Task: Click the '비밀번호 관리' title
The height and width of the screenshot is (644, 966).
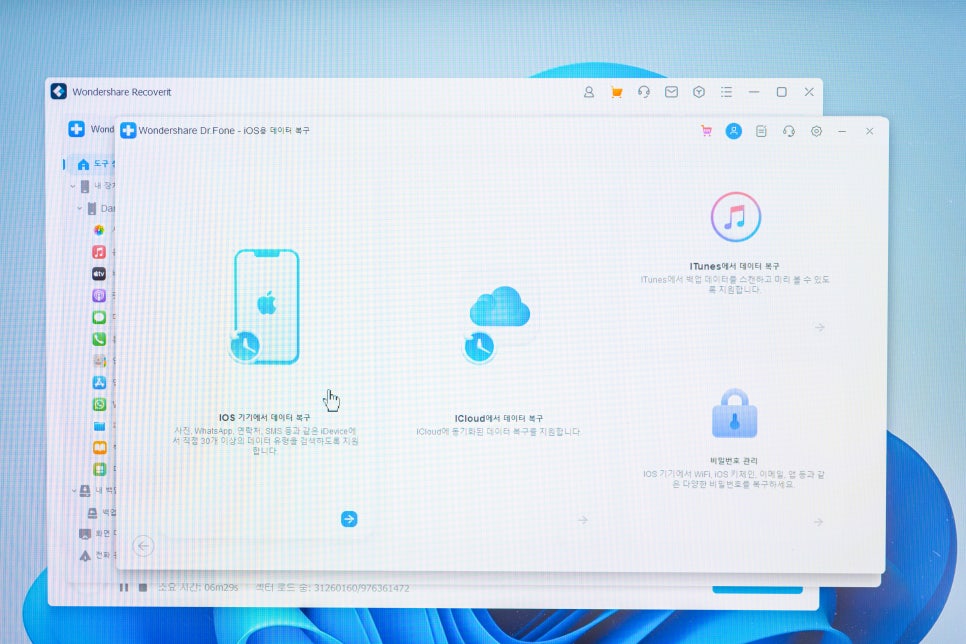Action: coord(734,460)
